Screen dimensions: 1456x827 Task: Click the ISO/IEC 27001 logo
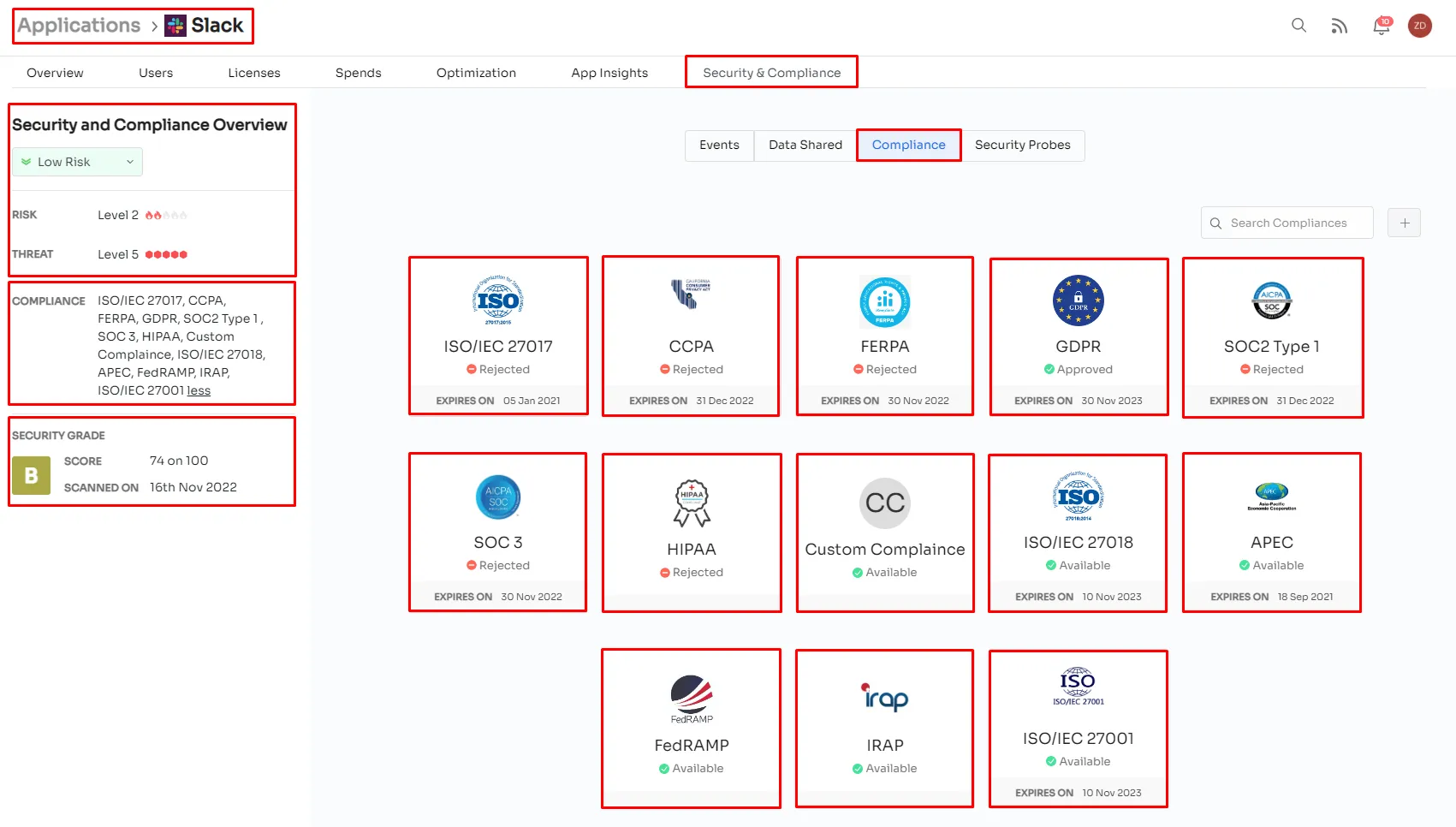[1079, 687]
